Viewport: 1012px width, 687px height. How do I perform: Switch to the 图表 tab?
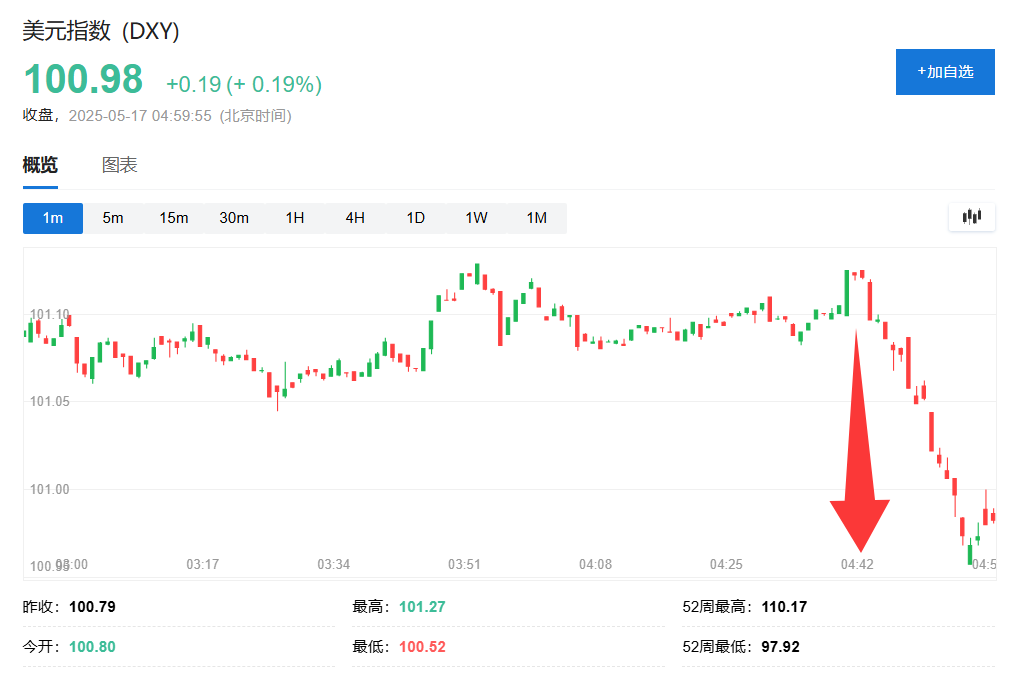(119, 165)
